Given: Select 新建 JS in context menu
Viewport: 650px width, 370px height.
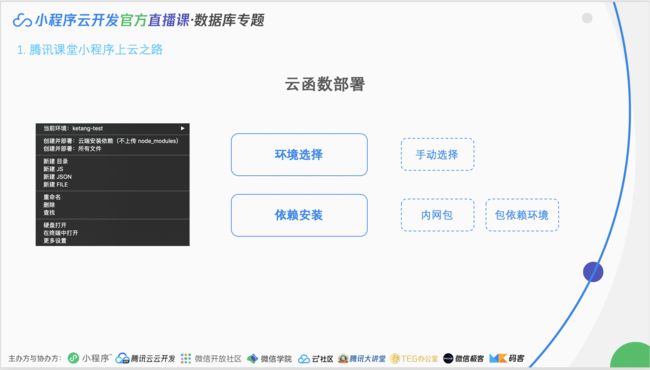Looking at the screenshot, I should coord(53,169).
